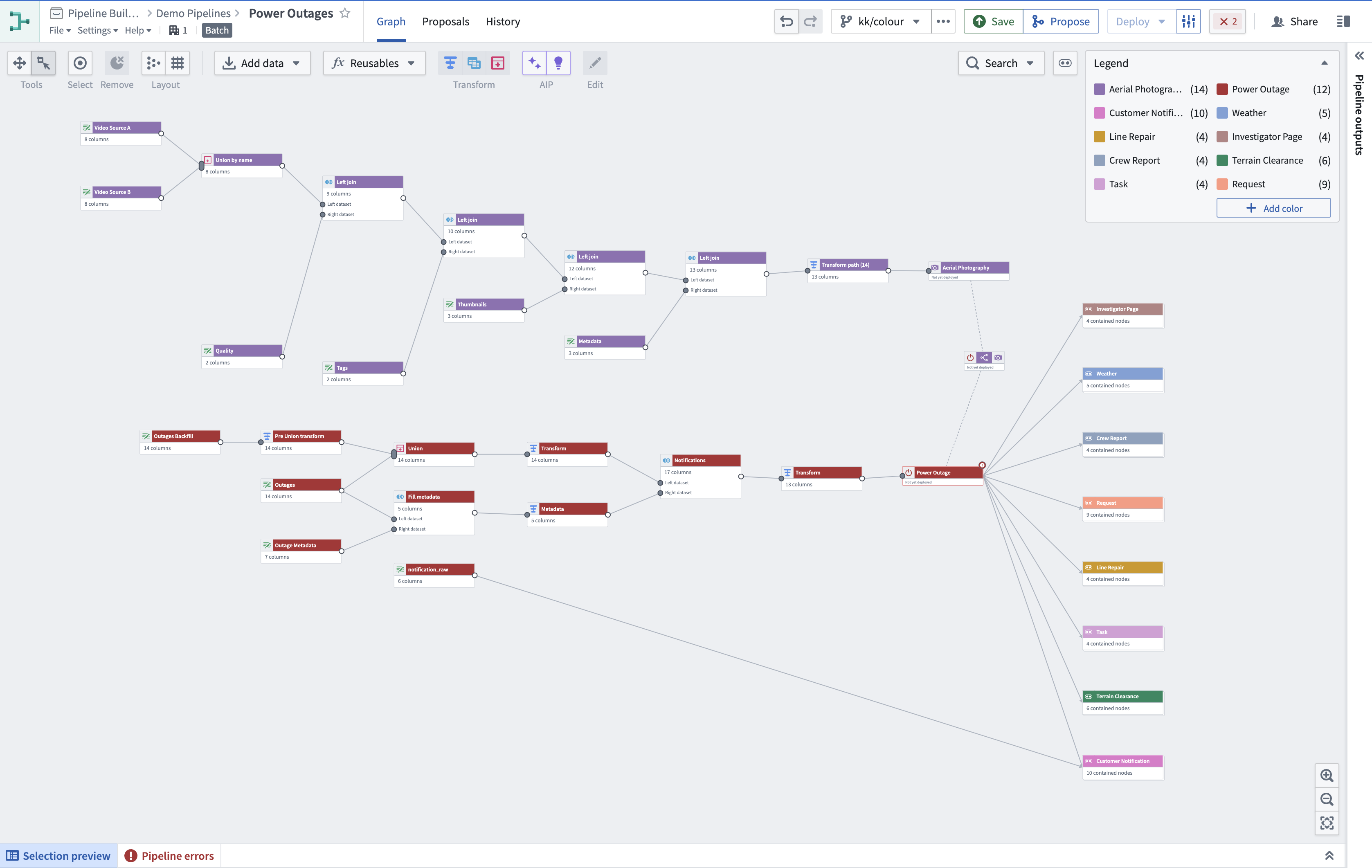The image size is (1372, 868).
Task: Click the fit-to-screen icon
Action: (1327, 823)
